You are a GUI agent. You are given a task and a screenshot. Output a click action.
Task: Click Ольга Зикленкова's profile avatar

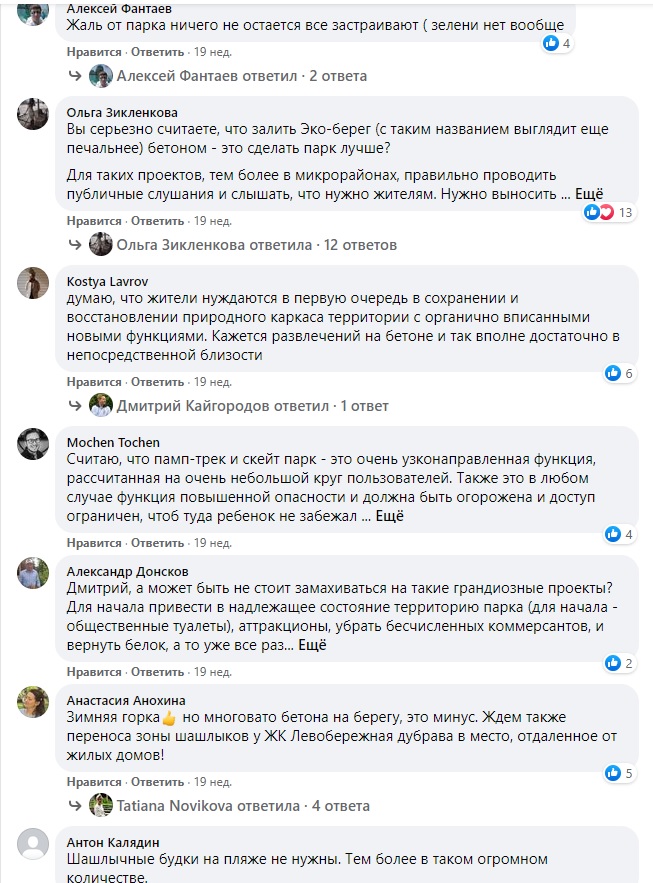pyautogui.click(x=34, y=113)
